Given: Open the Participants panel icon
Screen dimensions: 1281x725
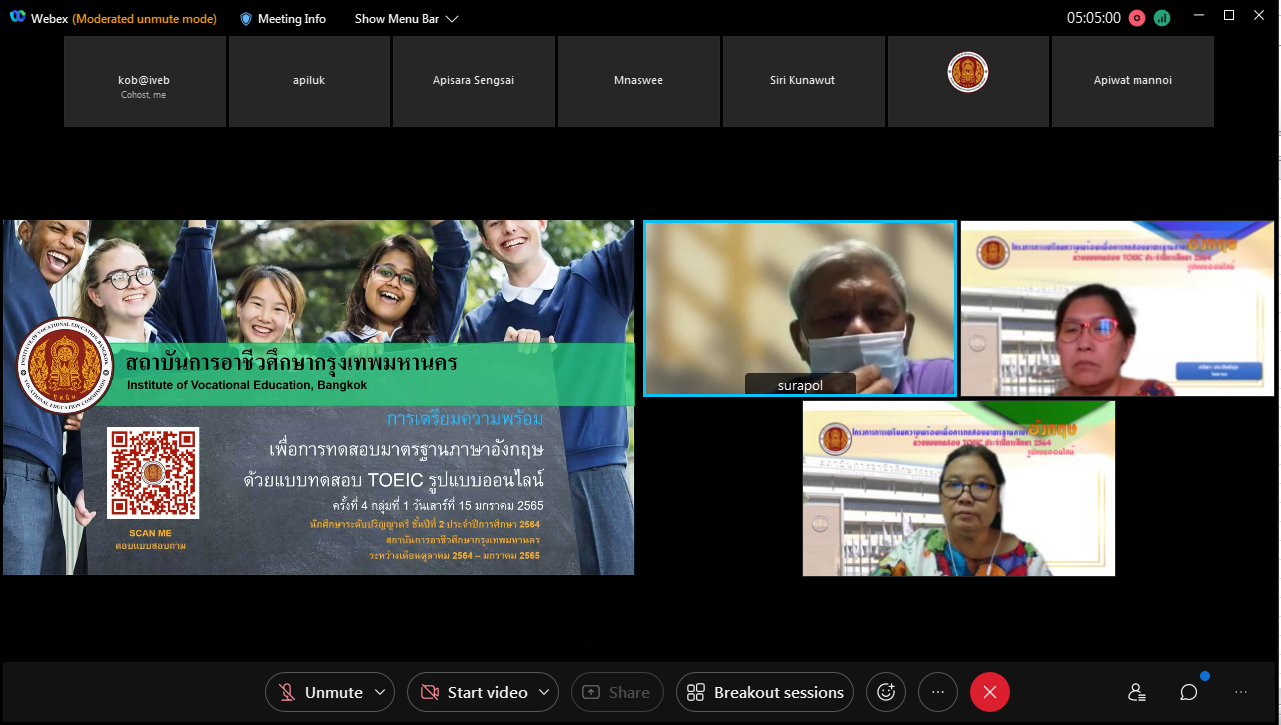Looking at the screenshot, I should click(x=1136, y=692).
